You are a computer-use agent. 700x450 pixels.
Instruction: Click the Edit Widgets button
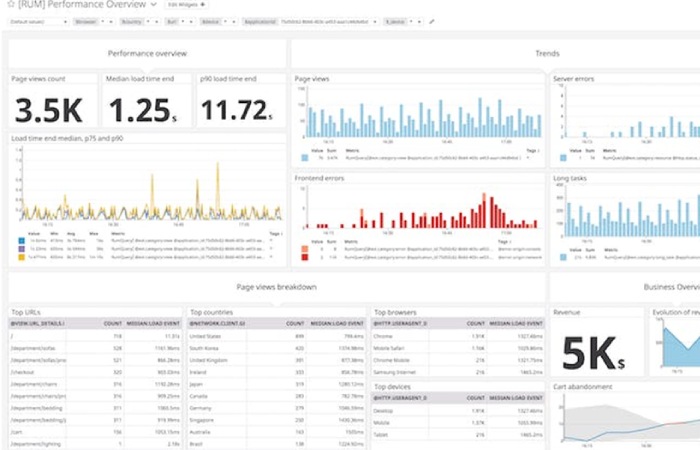click(x=187, y=4)
